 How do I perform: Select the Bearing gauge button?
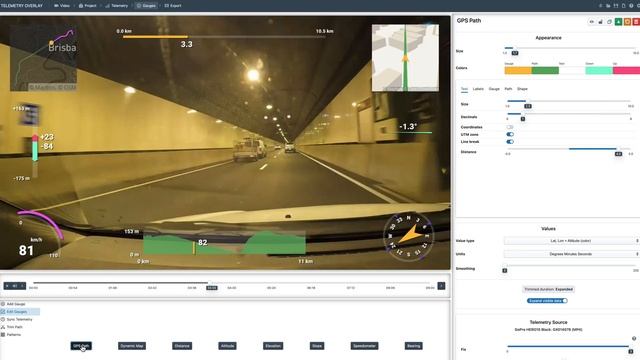(x=413, y=346)
